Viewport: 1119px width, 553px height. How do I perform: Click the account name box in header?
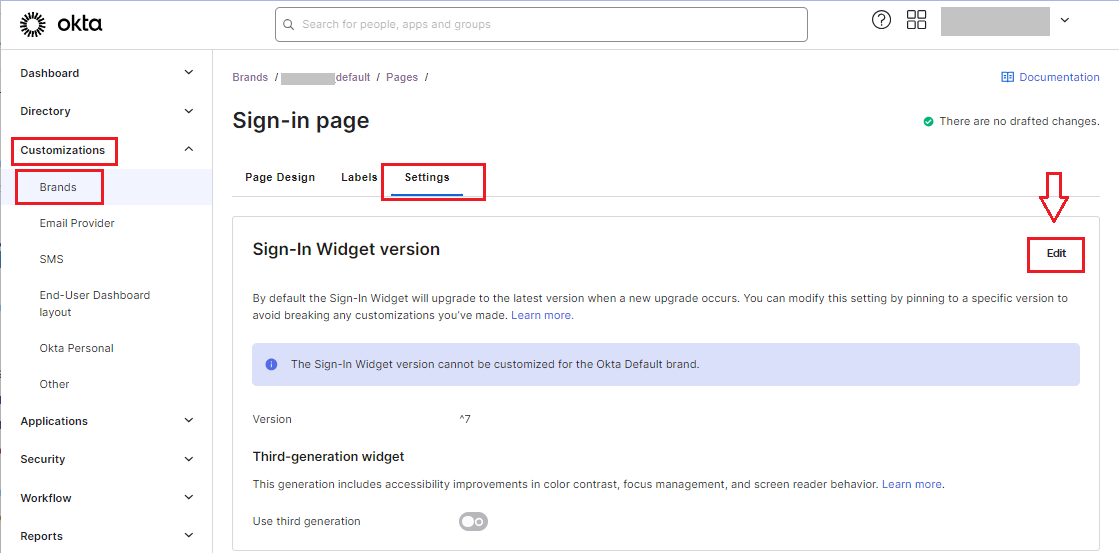pos(995,21)
